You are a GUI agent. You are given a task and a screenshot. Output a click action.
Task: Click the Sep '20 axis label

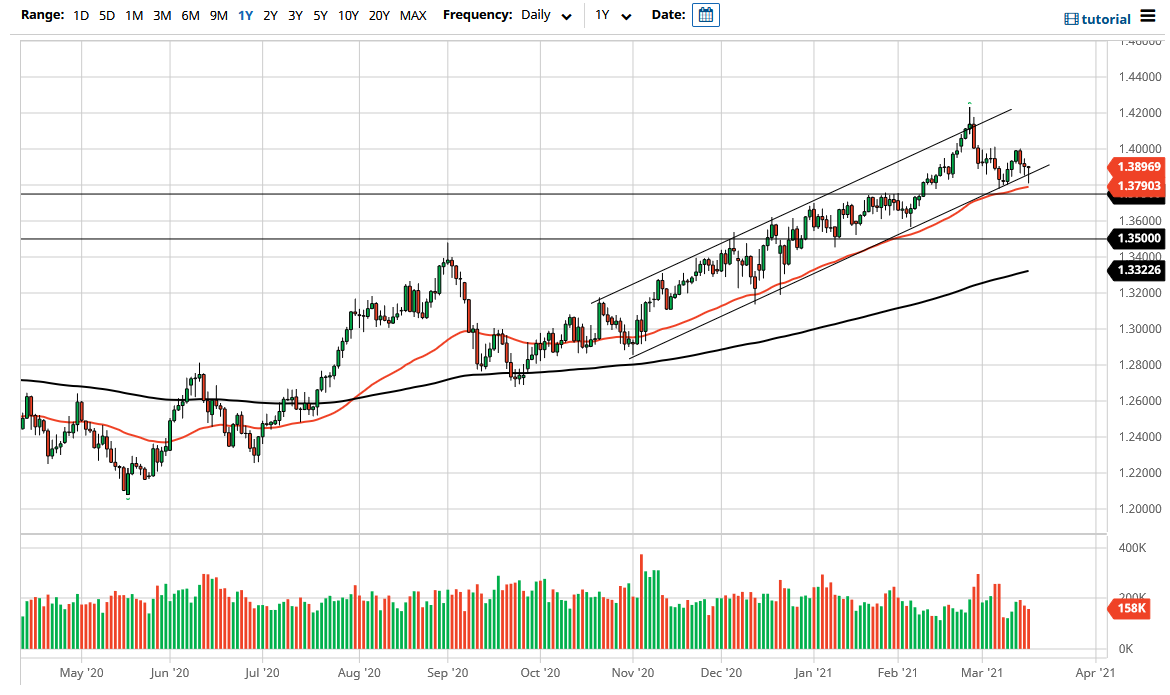click(x=448, y=673)
